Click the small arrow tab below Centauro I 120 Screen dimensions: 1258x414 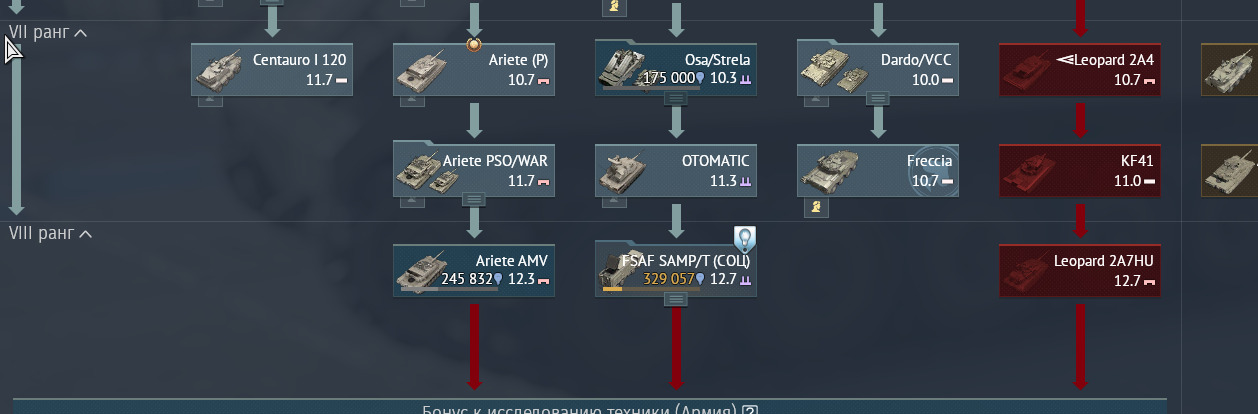click(x=211, y=101)
